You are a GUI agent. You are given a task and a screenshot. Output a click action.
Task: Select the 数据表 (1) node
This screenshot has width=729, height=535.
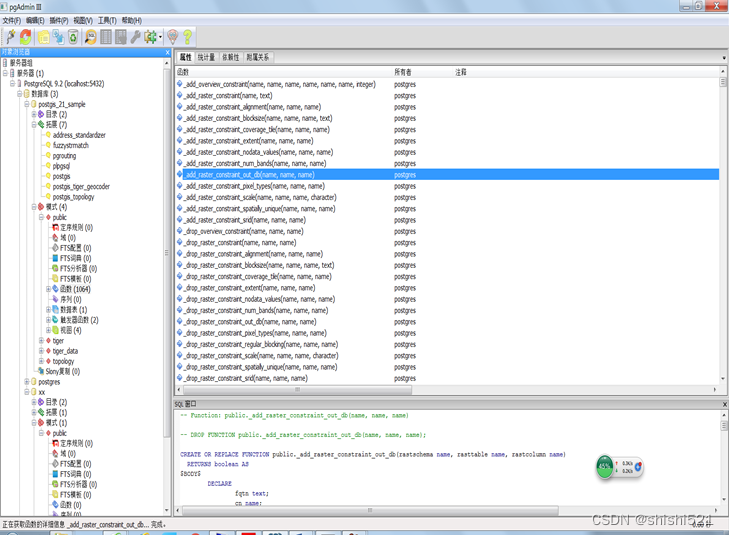coord(73,310)
